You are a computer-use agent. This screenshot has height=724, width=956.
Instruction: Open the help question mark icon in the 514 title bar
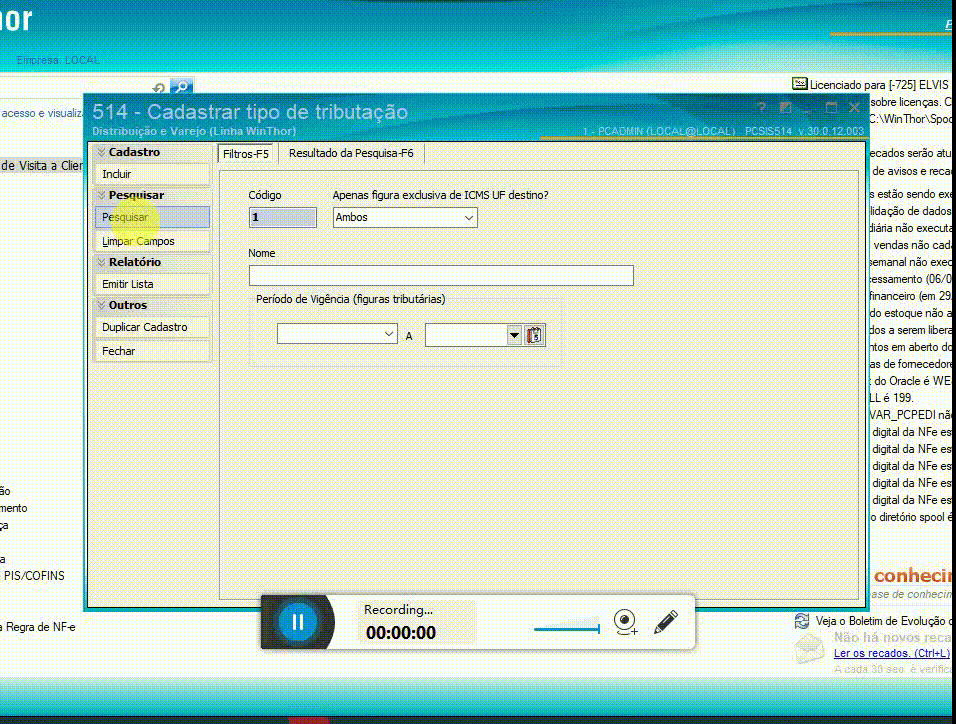[761, 108]
